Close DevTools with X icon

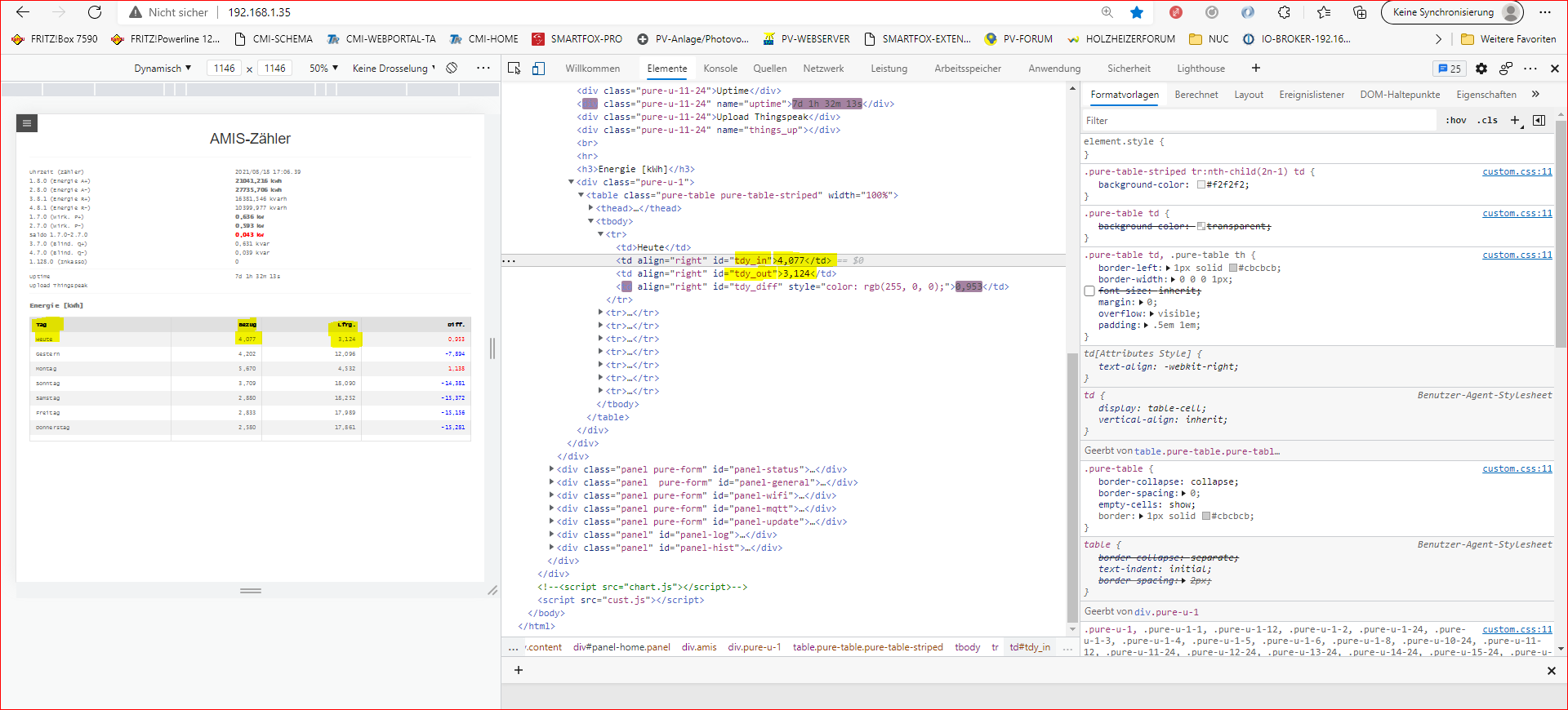[x=1554, y=69]
